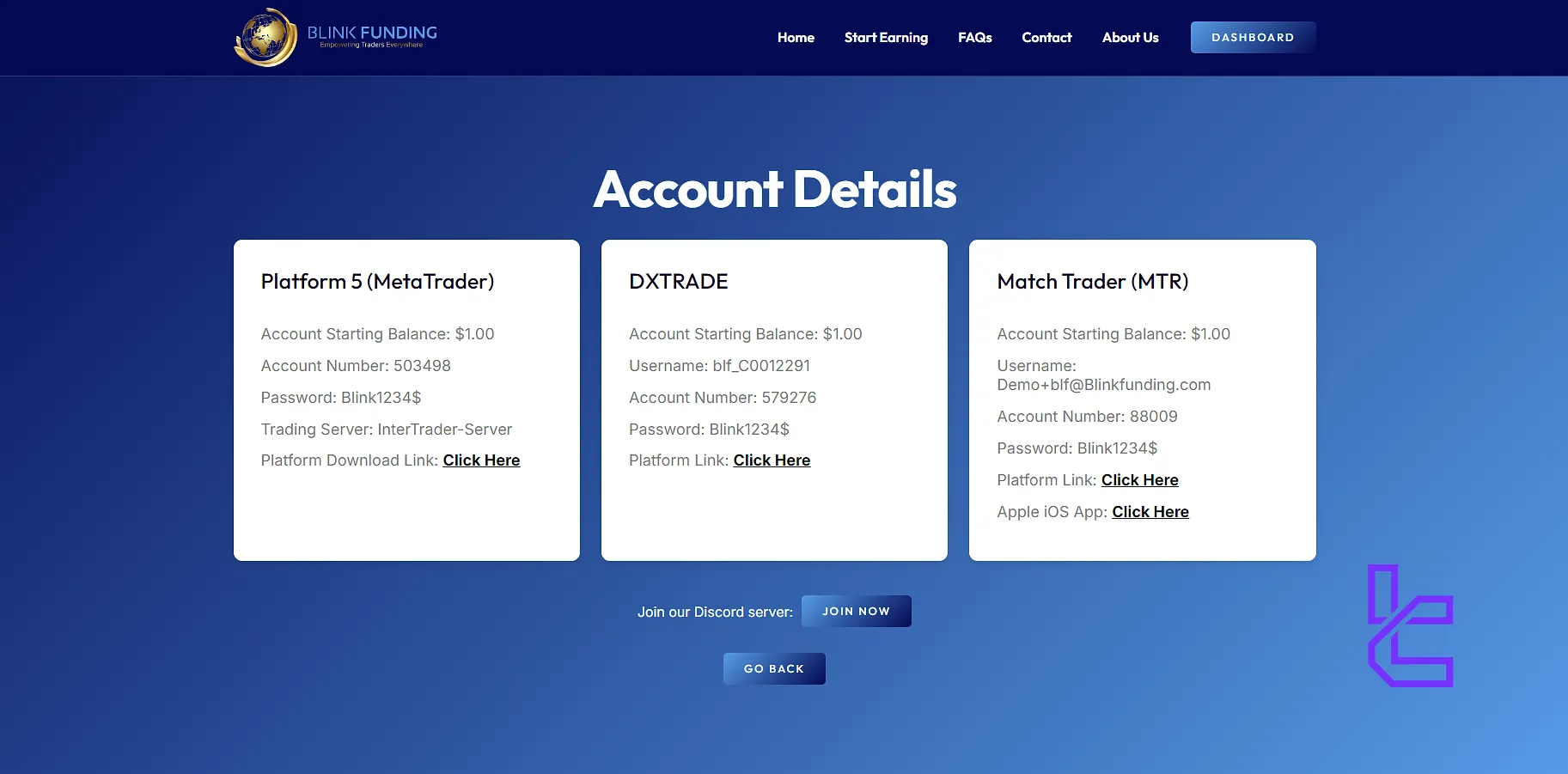This screenshot has height=774, width=1568.
Task: Select Home in the navigation bar
Action: (795, 37)
